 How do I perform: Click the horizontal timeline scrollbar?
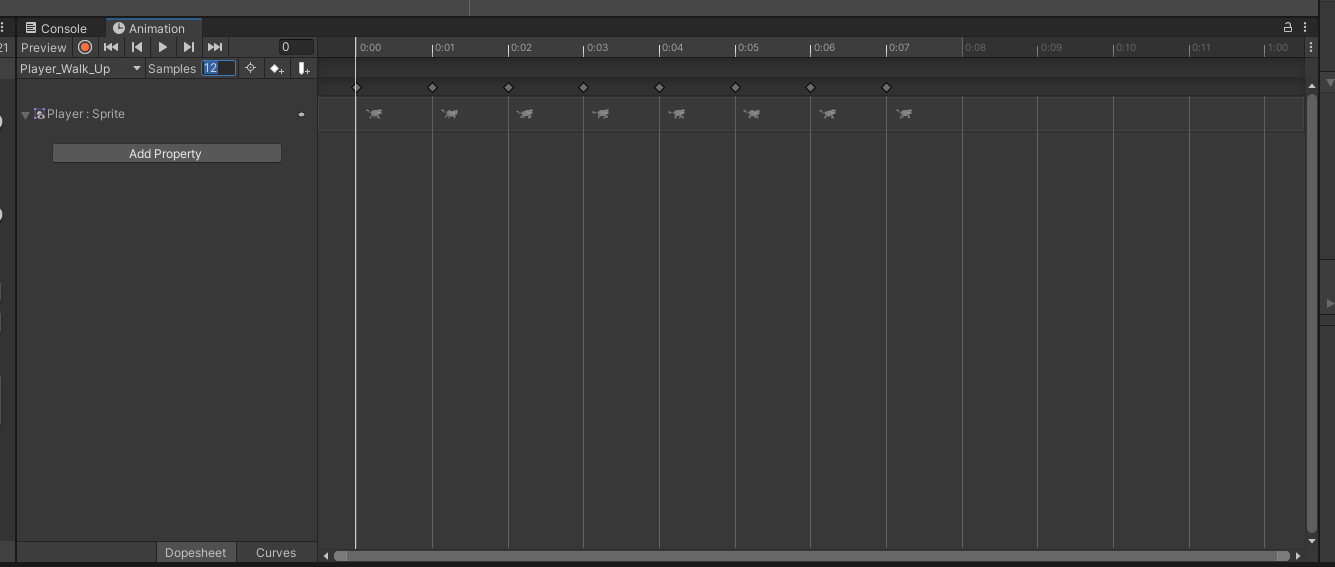[811, 555]
